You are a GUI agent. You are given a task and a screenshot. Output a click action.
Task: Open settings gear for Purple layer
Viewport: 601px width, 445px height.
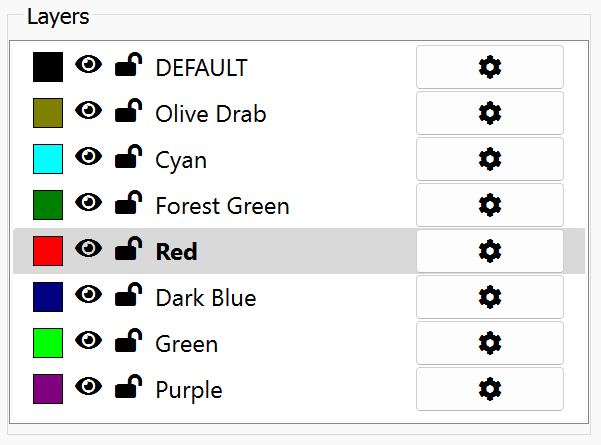(x=490, y=389)
